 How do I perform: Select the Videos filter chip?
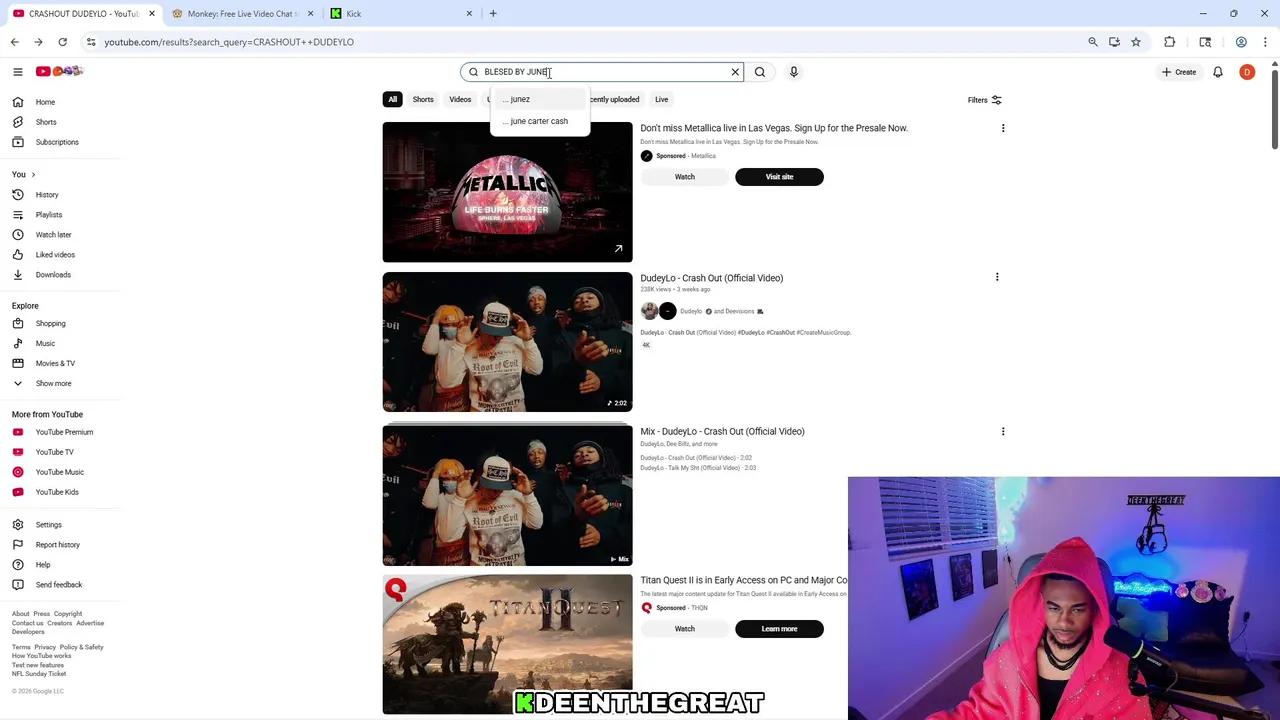[x=460, y=99]
